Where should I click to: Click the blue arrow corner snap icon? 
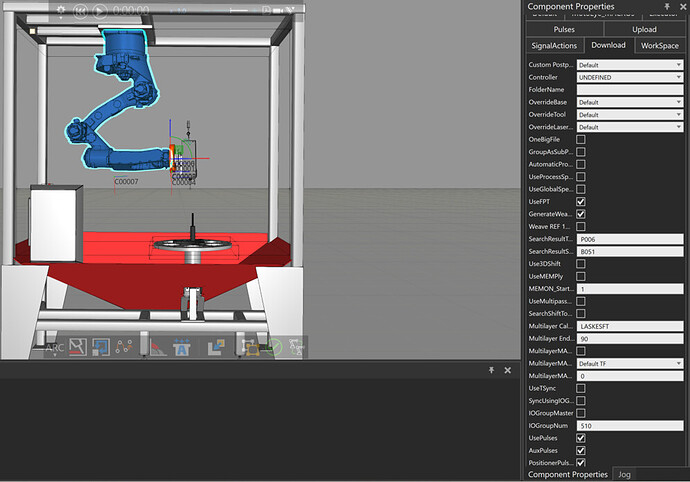click(x=216, y=347)
